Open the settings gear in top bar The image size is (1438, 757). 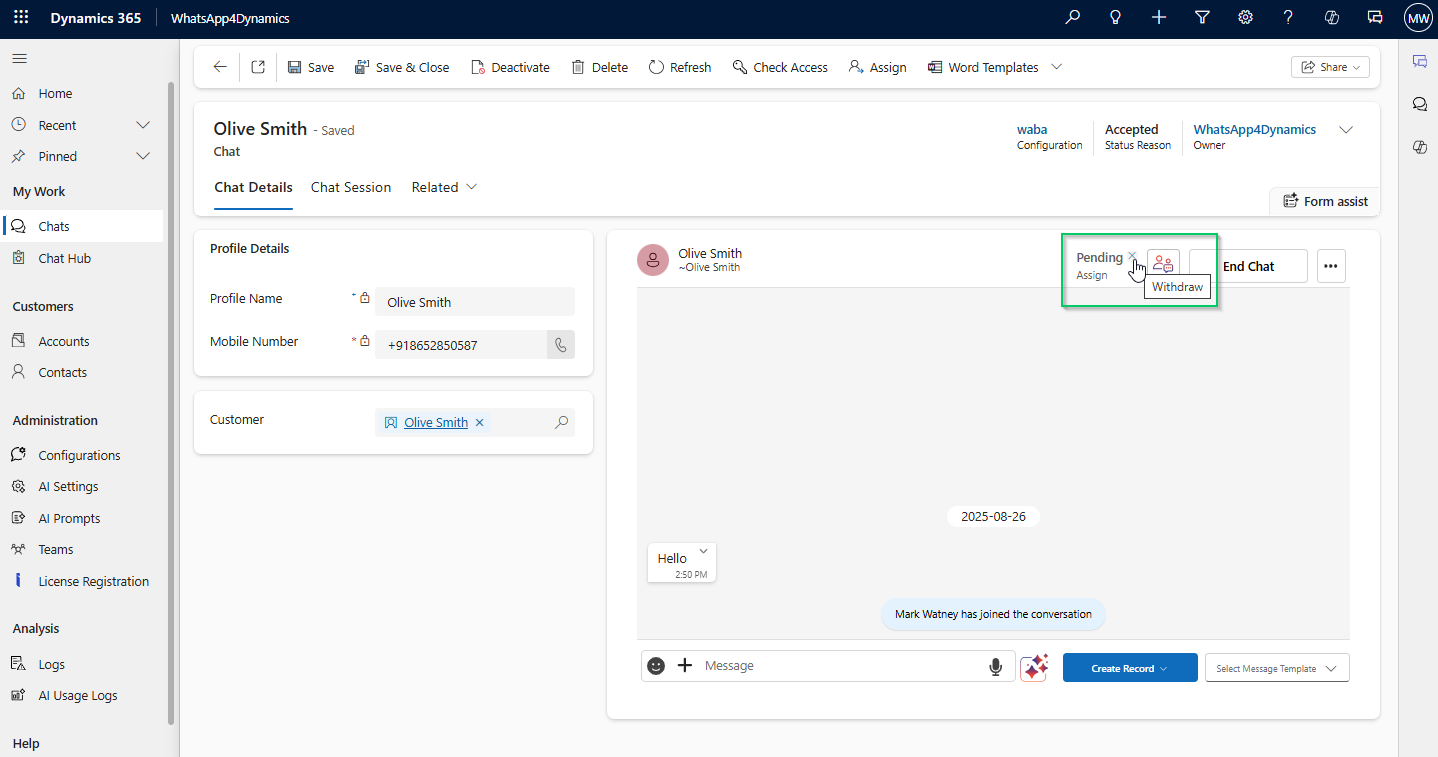[x=1245, y=18]
